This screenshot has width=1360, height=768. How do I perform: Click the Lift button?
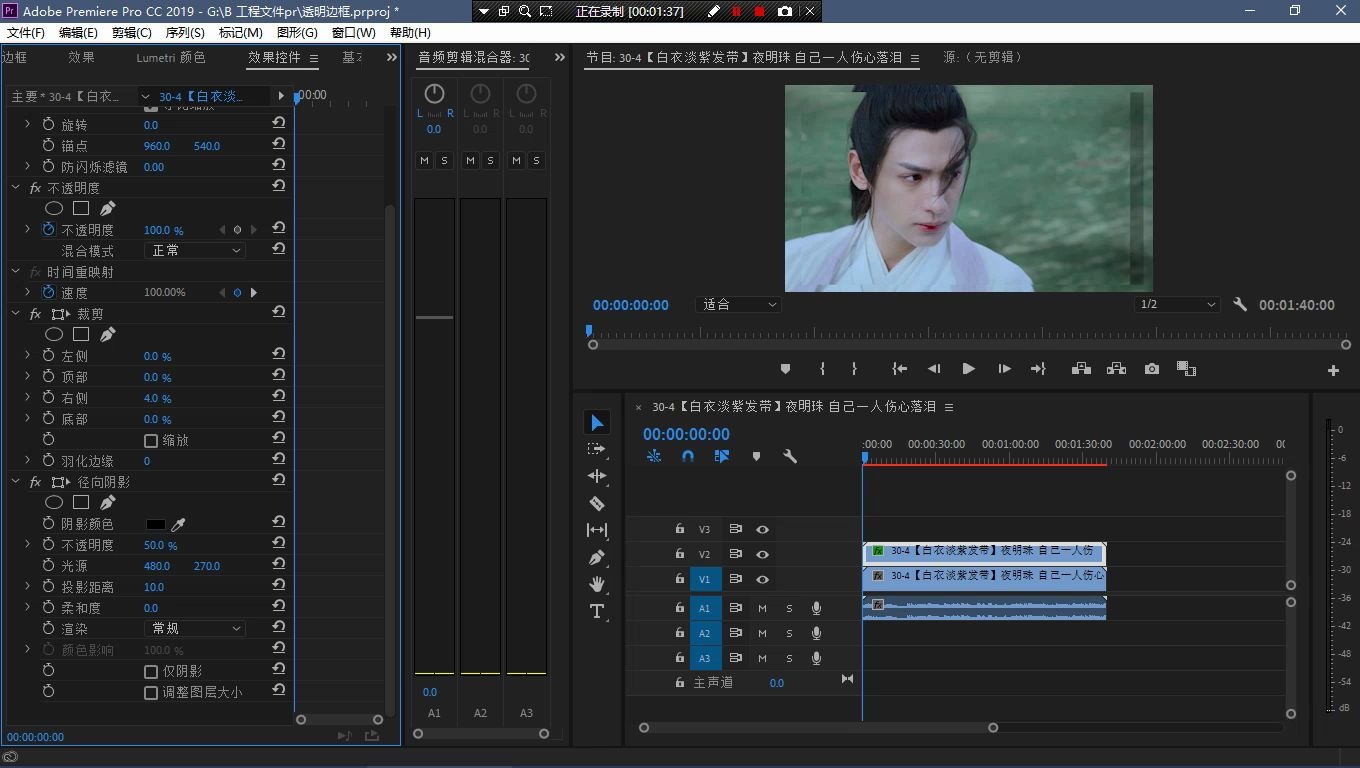pos(1081,369)
